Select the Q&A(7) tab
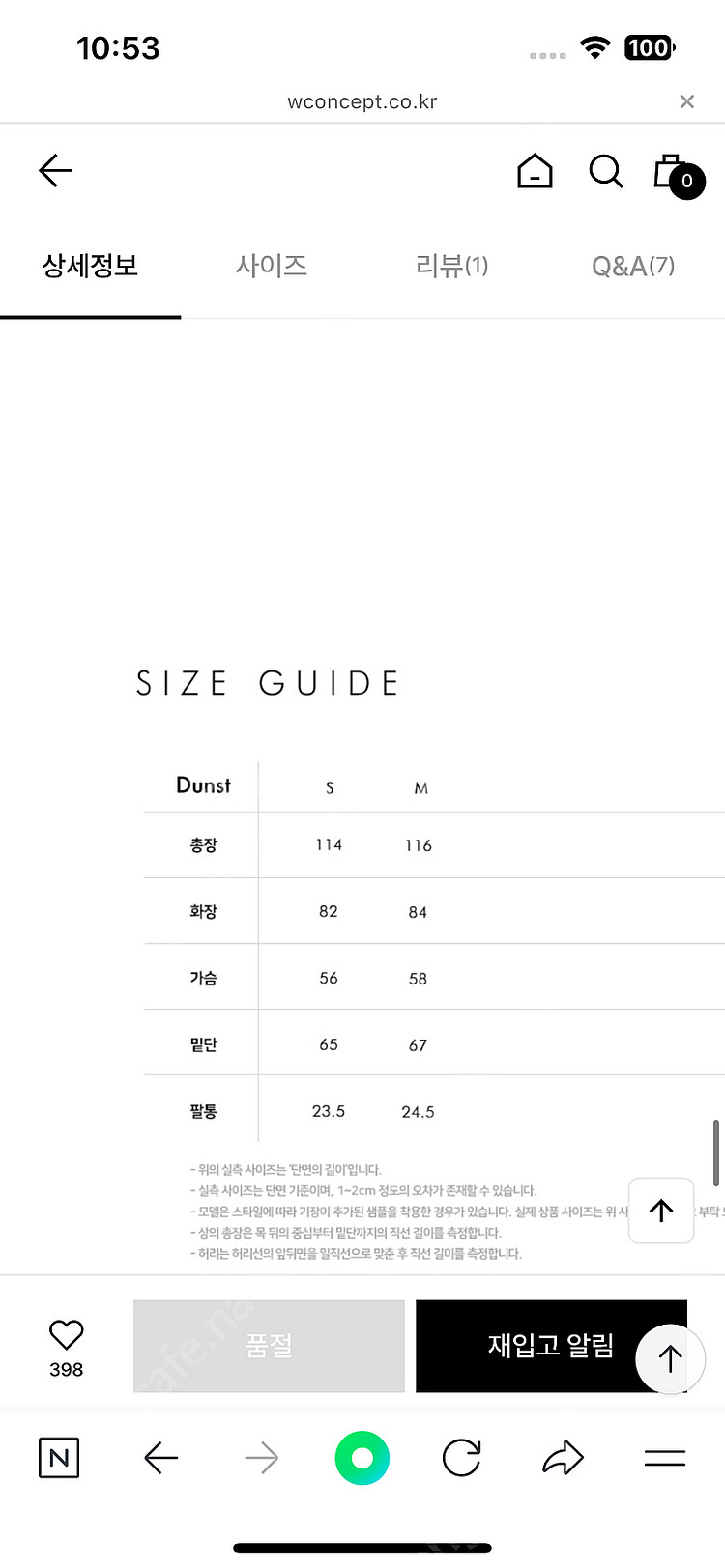This screenshot has height=1568, width=725. coord(633,266)
